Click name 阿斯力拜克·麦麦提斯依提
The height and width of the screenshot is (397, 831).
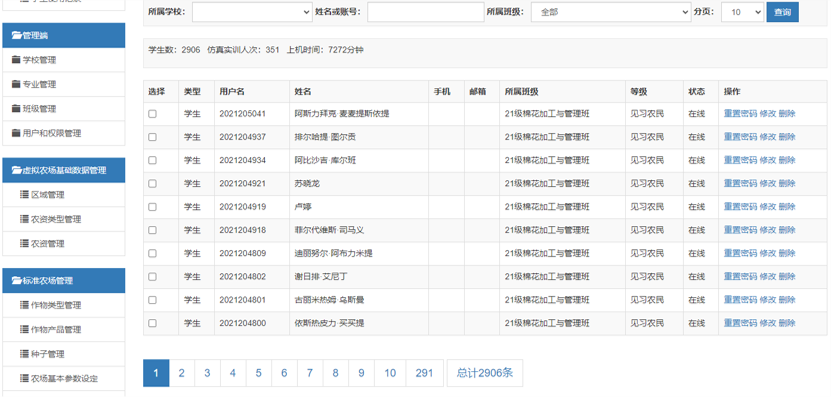pos(342,113)
